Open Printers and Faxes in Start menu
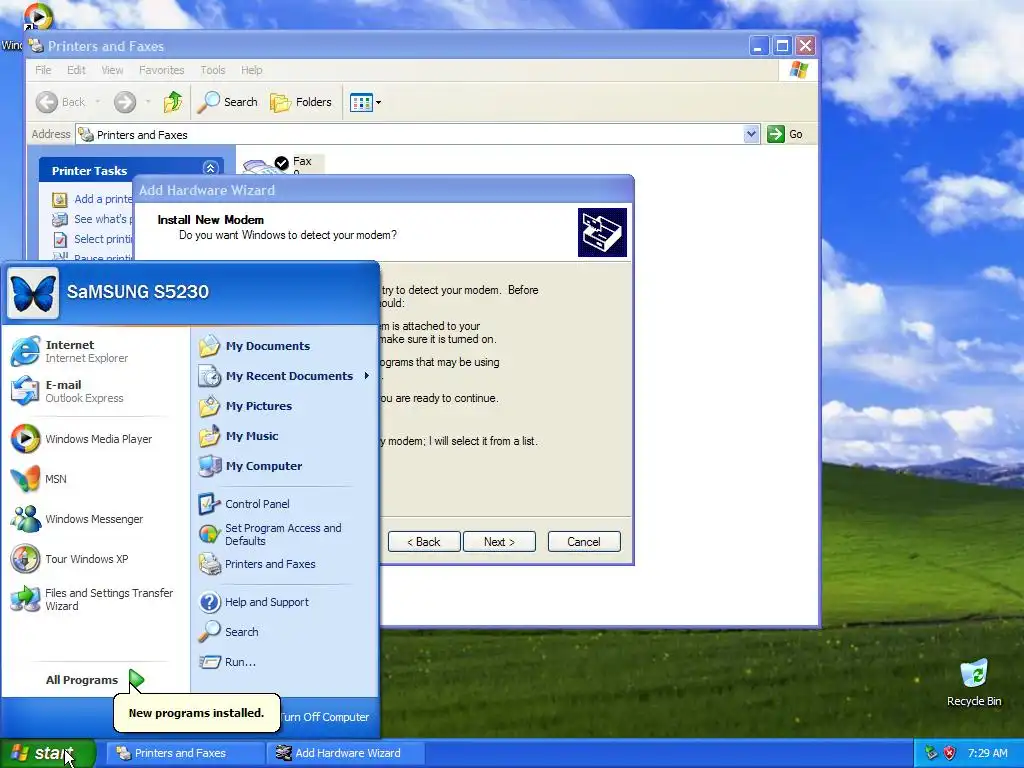The image size is (1024, 768). [257, 564]
